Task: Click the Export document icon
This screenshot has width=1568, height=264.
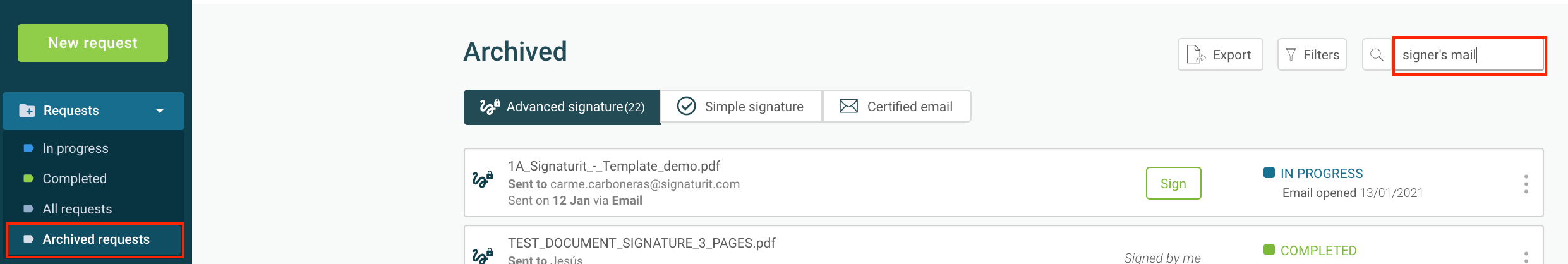Action: pyautogui.click(x=1196, y=55)
